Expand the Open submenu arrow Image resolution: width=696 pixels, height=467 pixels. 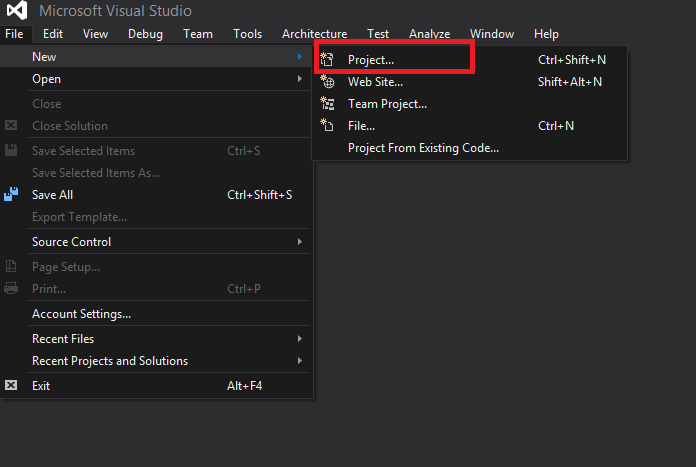tap(300, 79)
